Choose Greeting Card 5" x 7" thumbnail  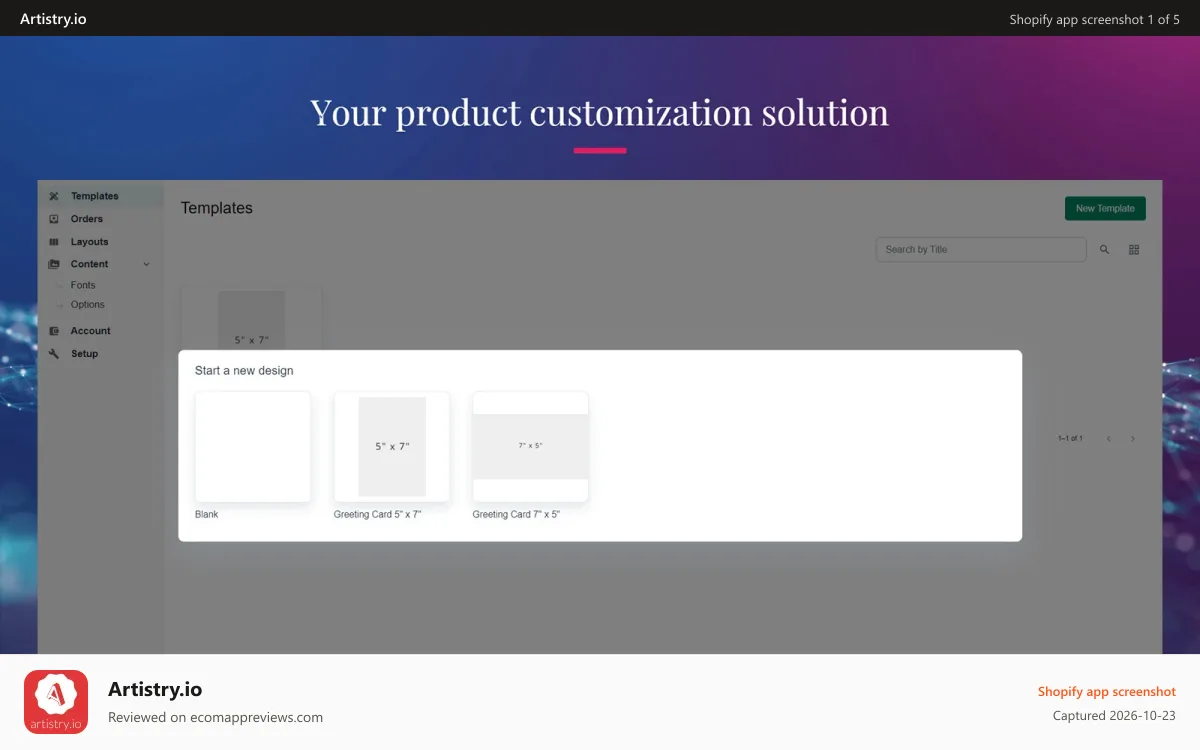click(x=392, y=447)
